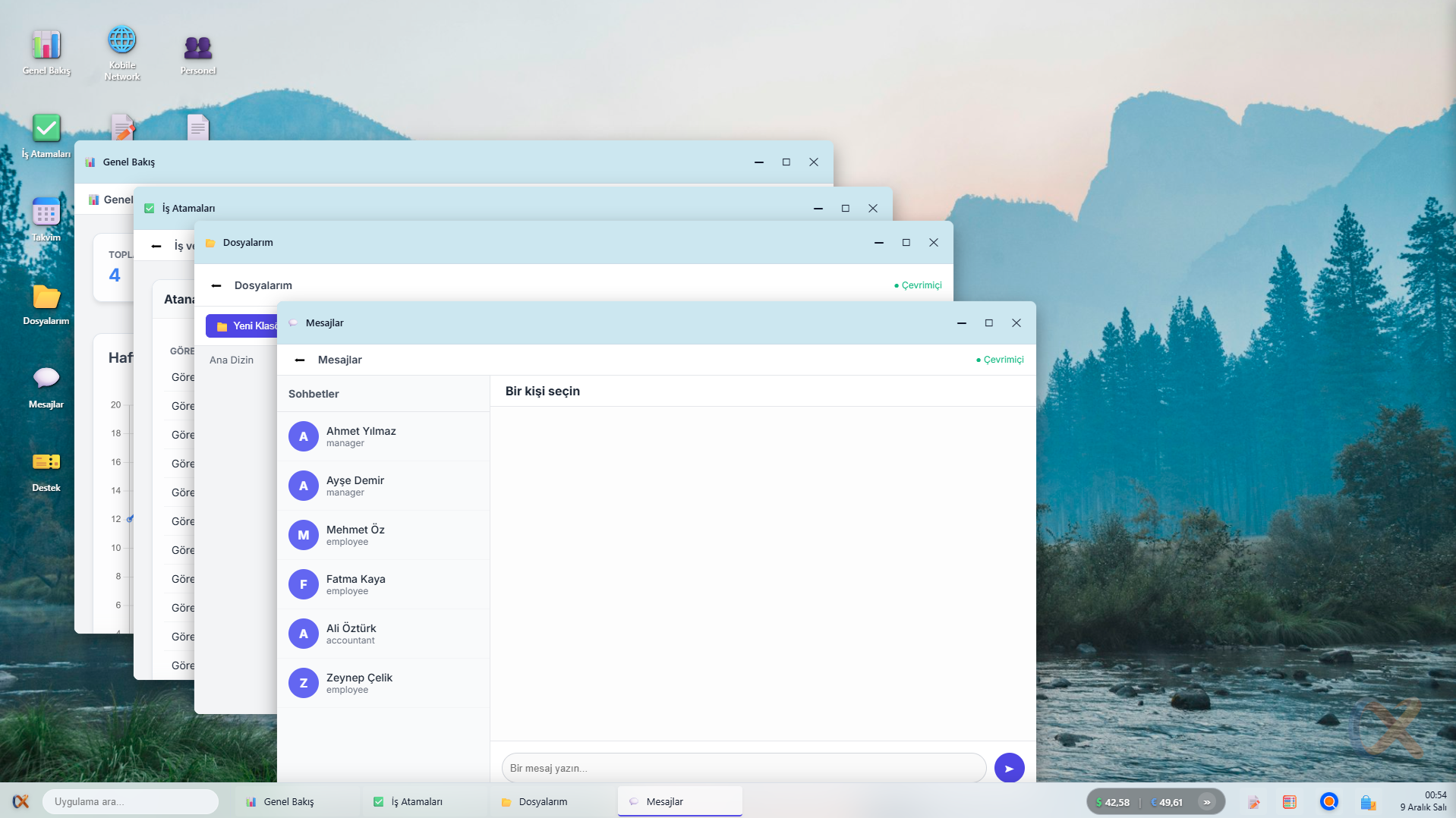
Task: Open the orange magnifier search tray icon
Action: tap(1328, 801)
